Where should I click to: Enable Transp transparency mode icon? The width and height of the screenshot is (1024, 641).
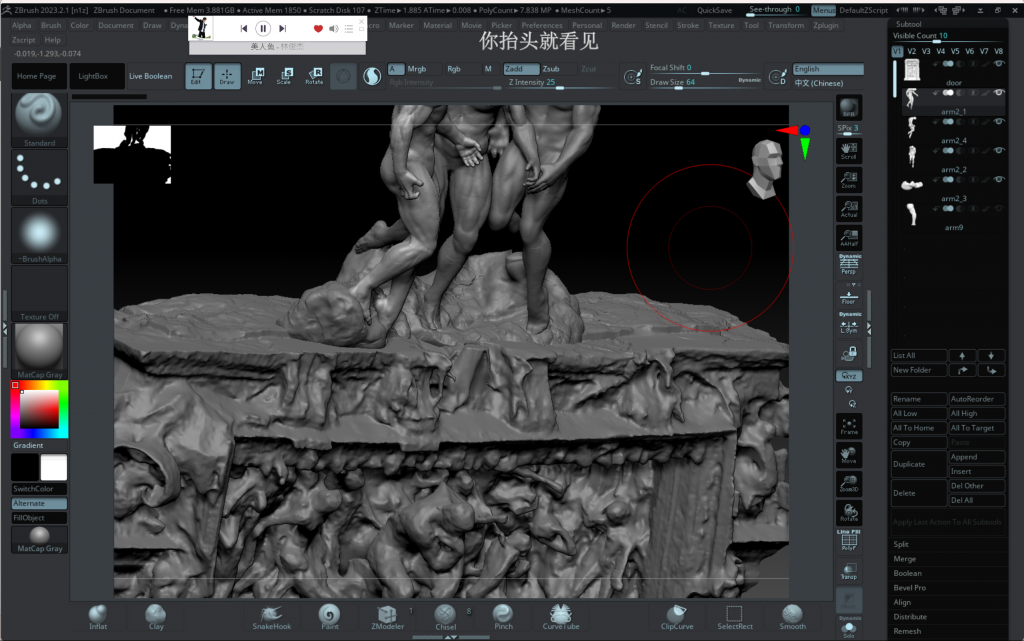848,571
